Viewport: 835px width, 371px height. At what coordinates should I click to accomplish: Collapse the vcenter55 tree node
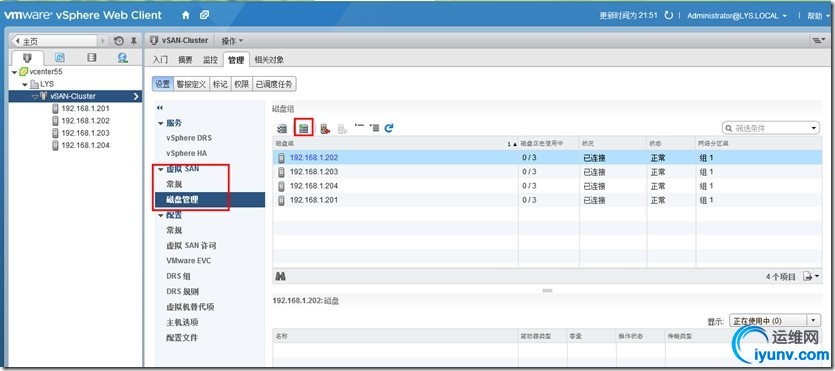(14, 72)
